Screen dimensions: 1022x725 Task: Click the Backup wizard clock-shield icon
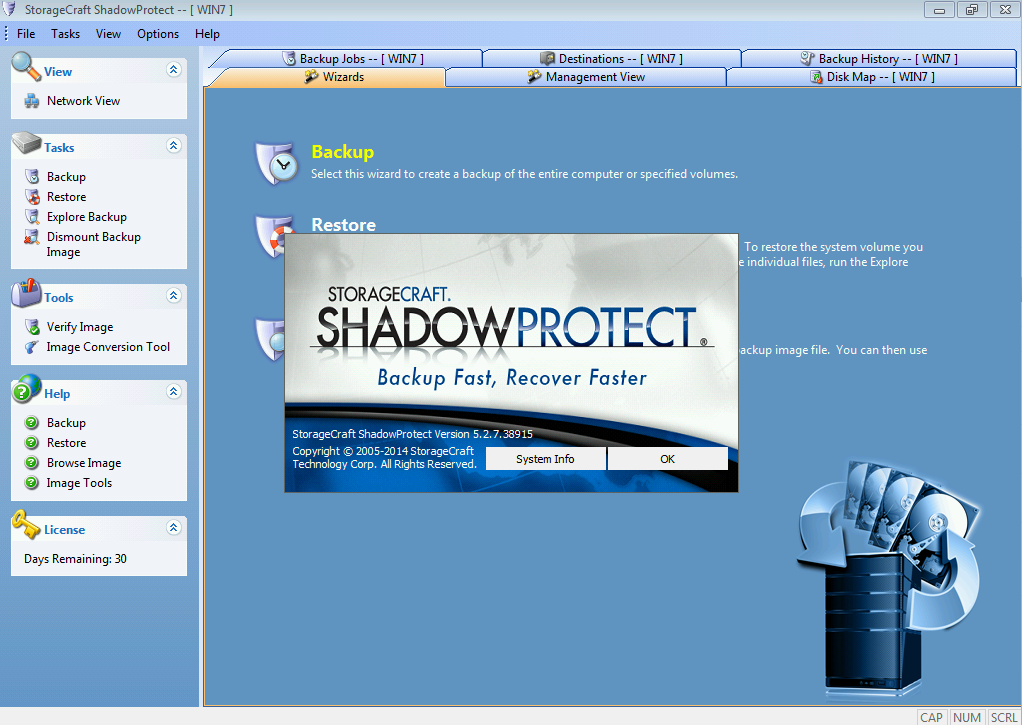[x=278, y=163]
